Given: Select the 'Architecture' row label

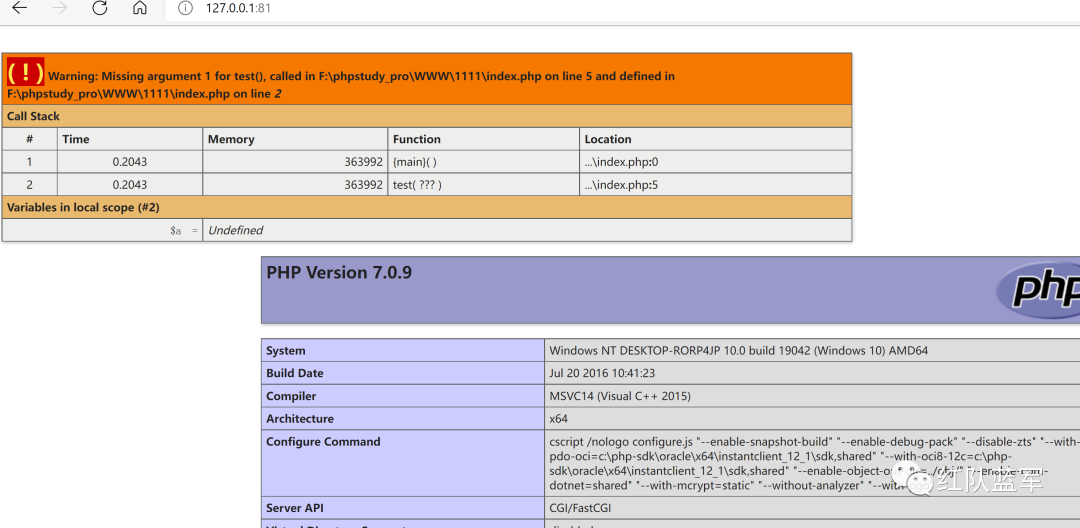Looking at the screenshot, I should pyautogui.click(x=300, y=419).
